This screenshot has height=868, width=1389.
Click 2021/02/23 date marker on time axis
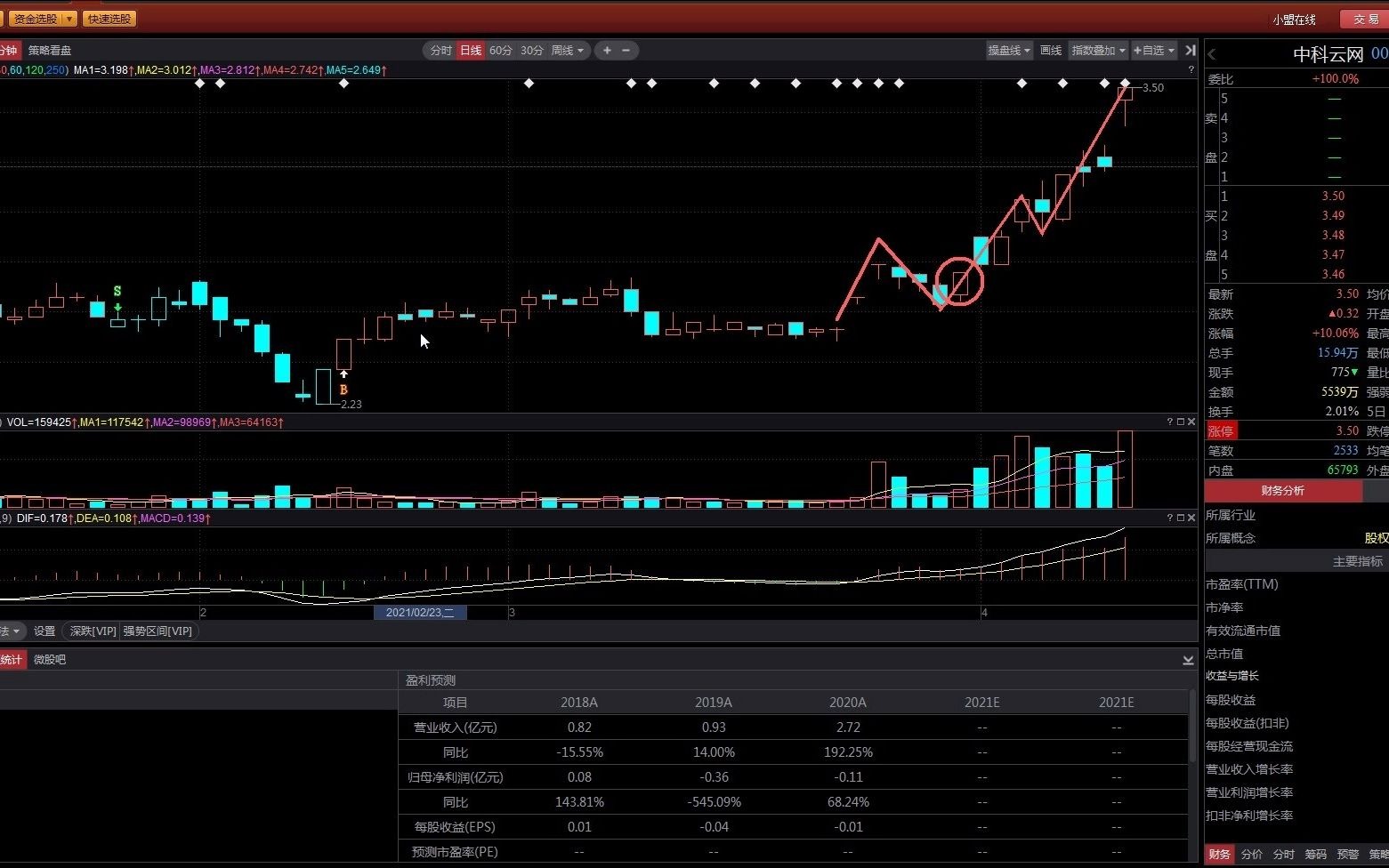pos(420,613)
